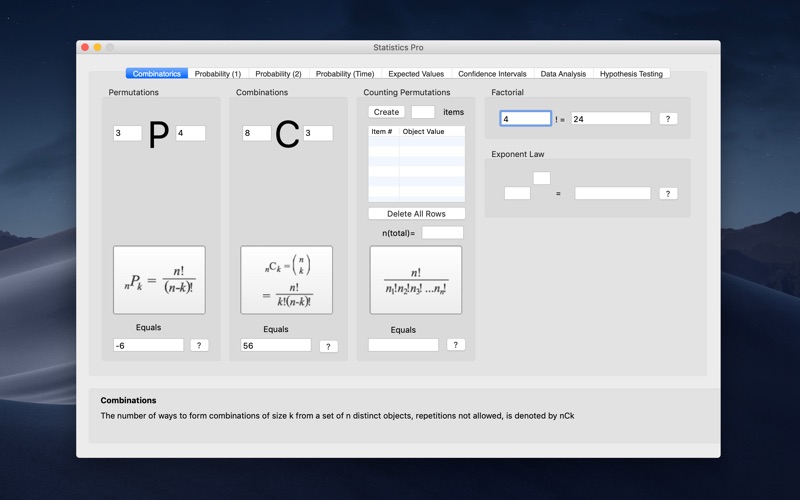This screenshot has height=500, width=800.
Task: Click the Combinations n field containing 8
Action: (257, 133)
